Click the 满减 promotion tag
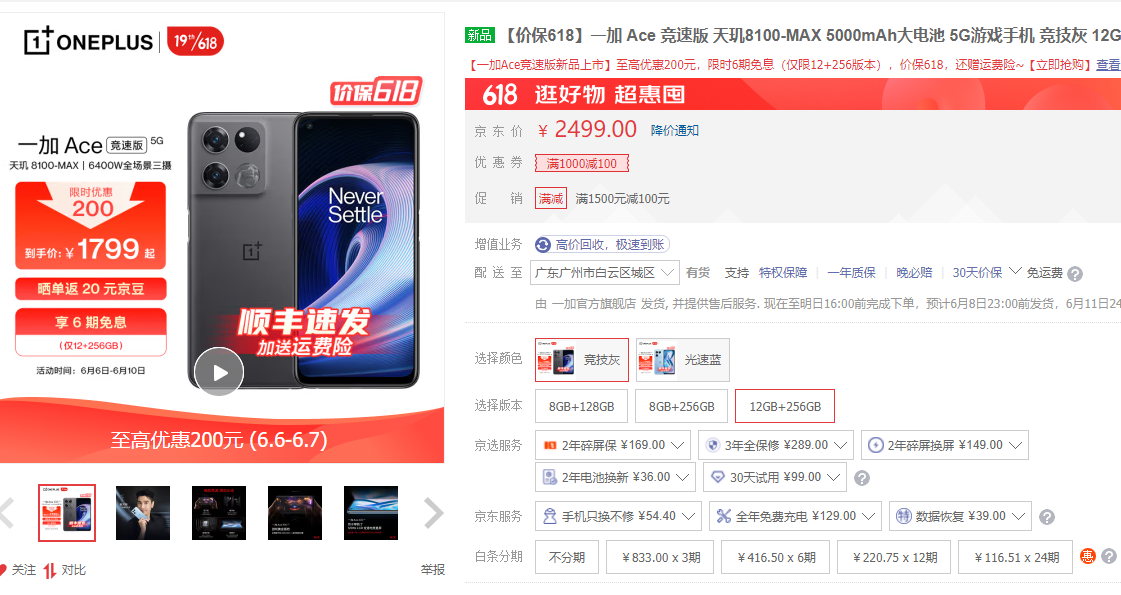Viewport: 1121px width, 595px height. coord(550,198)
